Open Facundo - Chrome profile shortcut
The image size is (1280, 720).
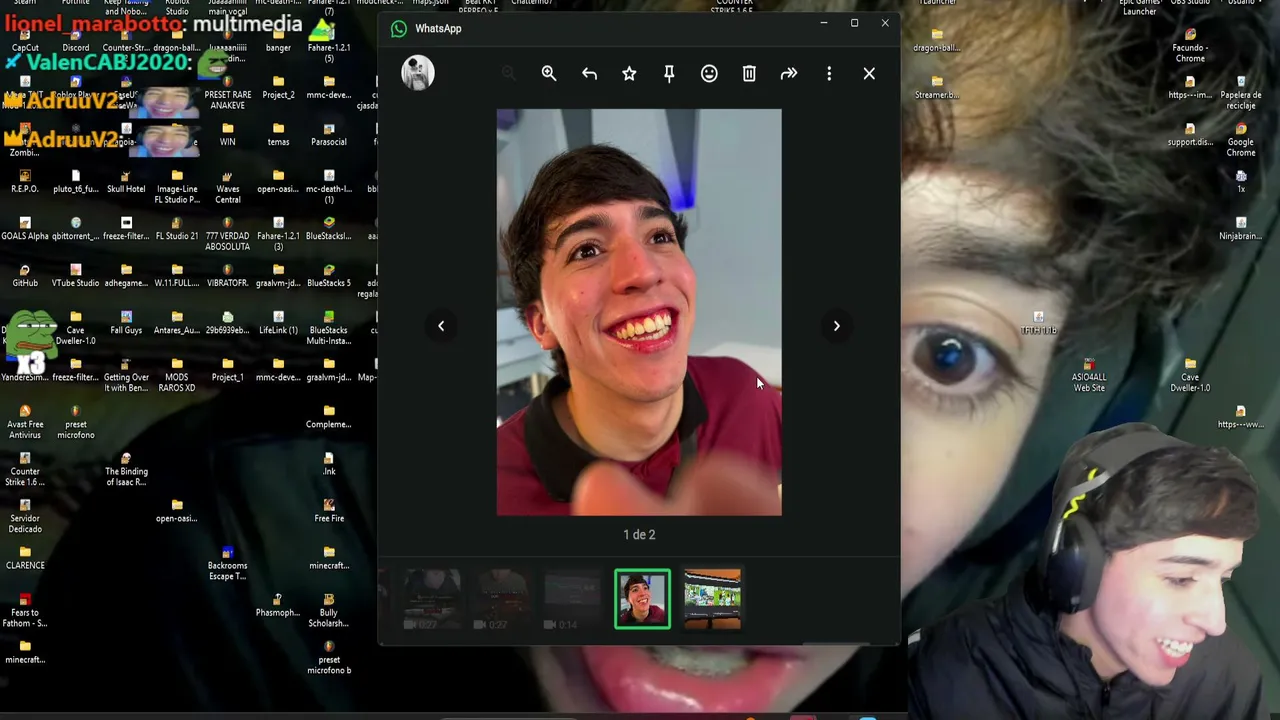[1190, 45]
